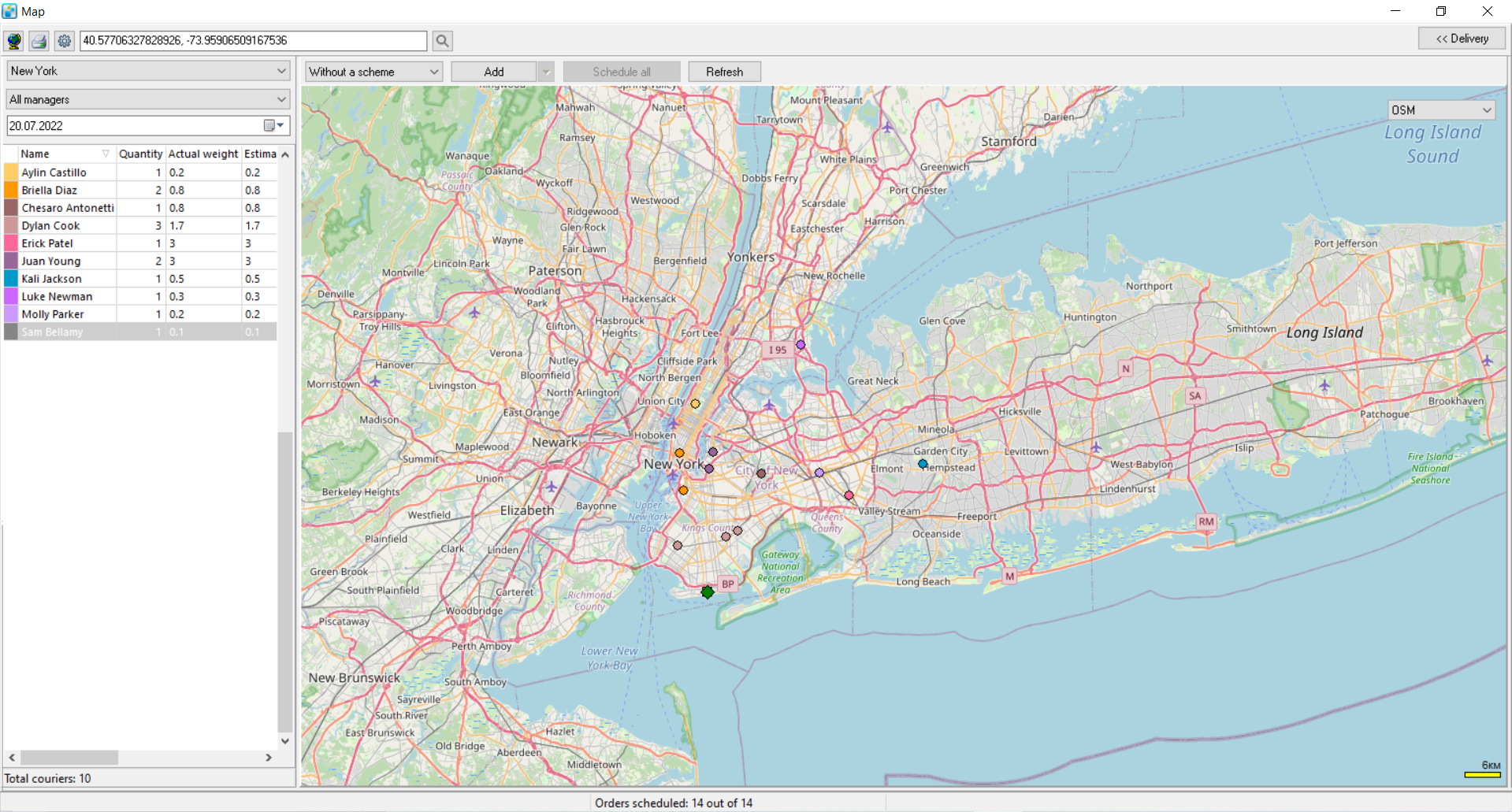Expand the Add button dropdown arrow

545,72
